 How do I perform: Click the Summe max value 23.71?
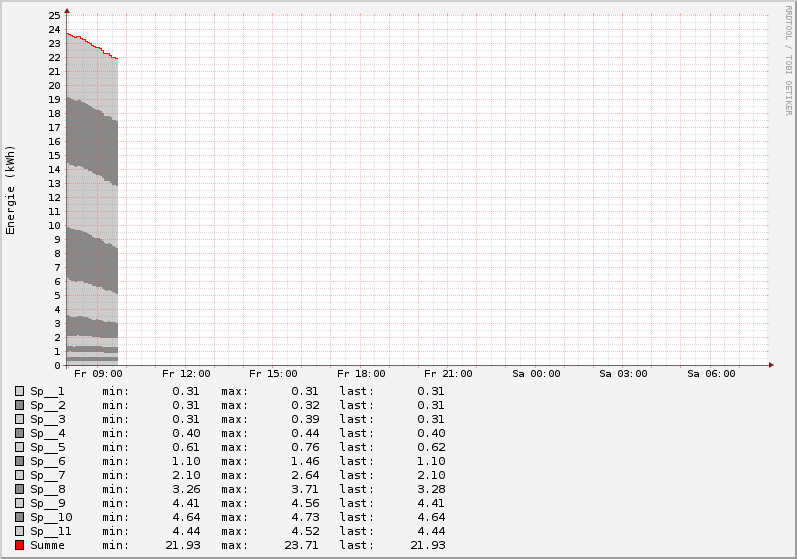coord(305,545)
